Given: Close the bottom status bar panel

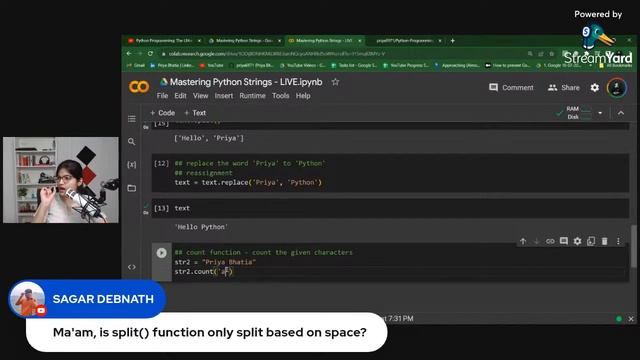Looking at the screenshot, I should [x=631, y=319].
